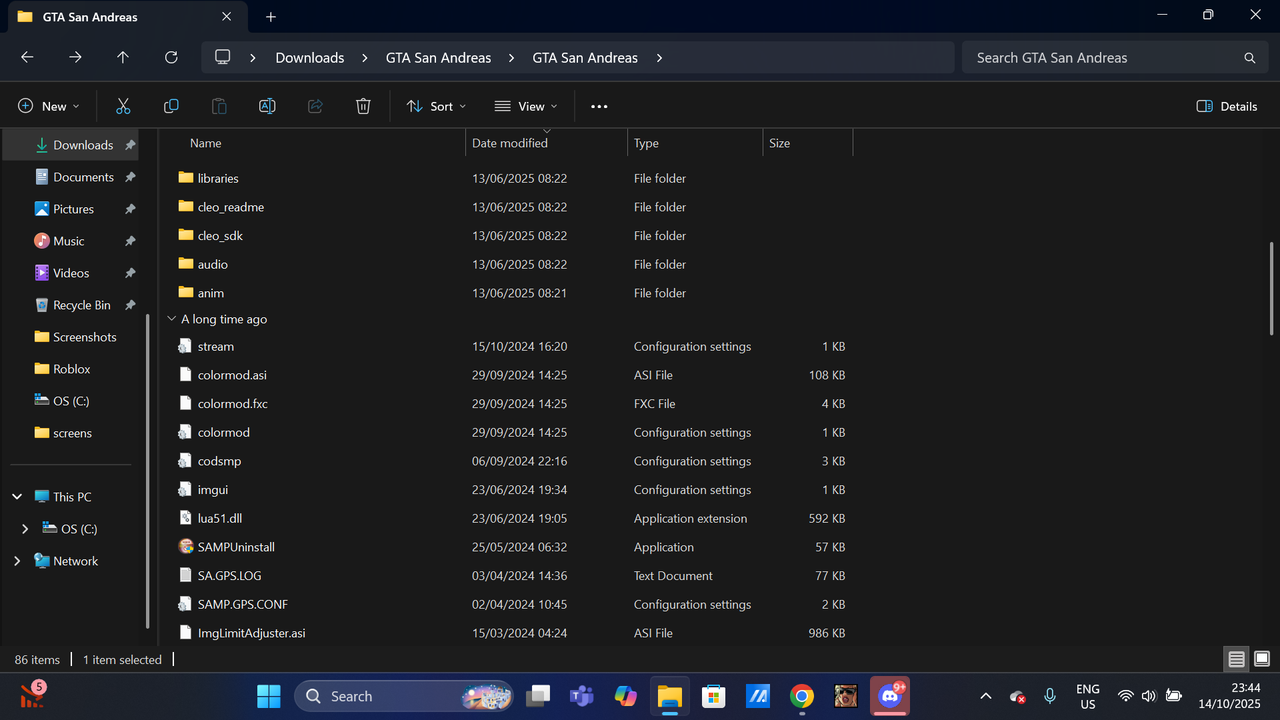The image size is (1280, 720).
Task: Open Windows Start menu
Action: (268, 696)
